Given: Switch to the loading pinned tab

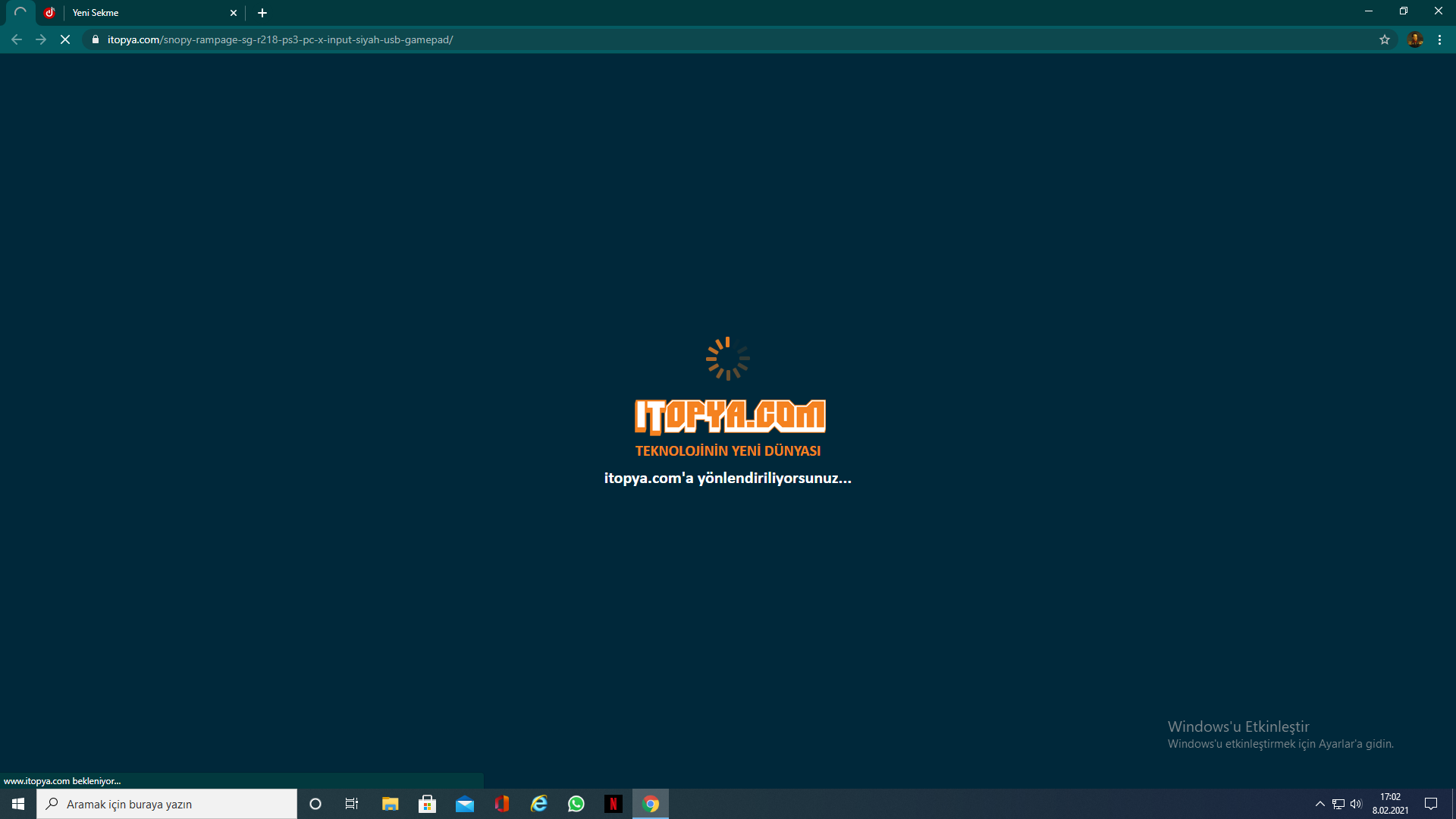Looking at the screenshot, I should (20, 13).
